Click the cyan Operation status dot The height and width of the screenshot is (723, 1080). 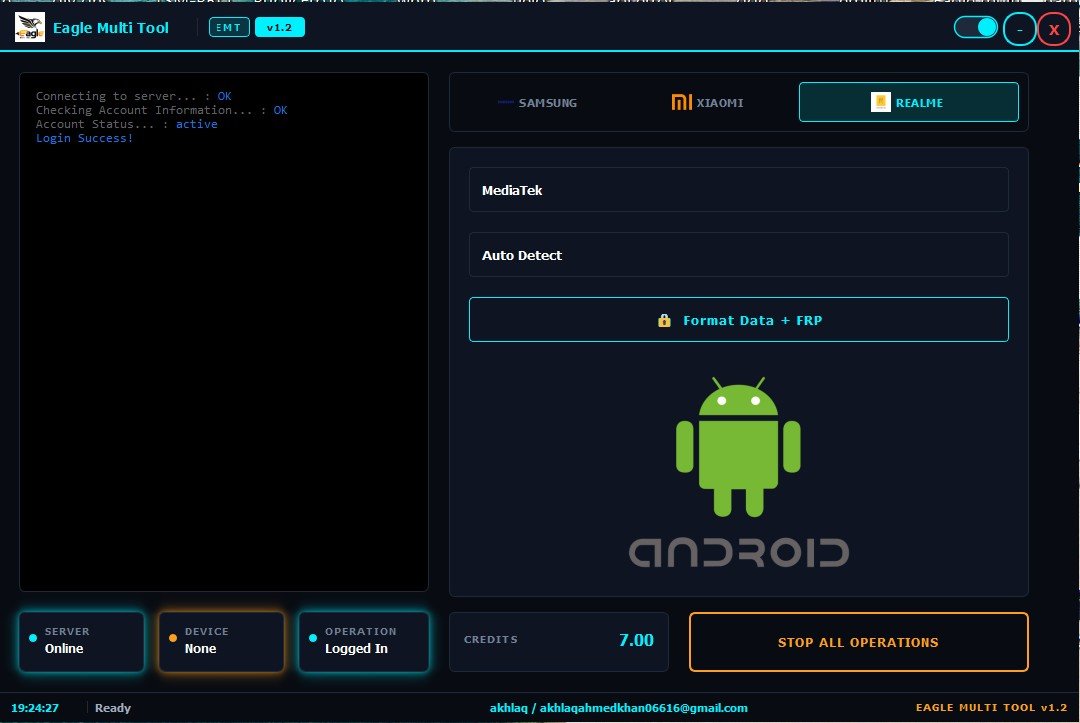(x=313, y=638)
